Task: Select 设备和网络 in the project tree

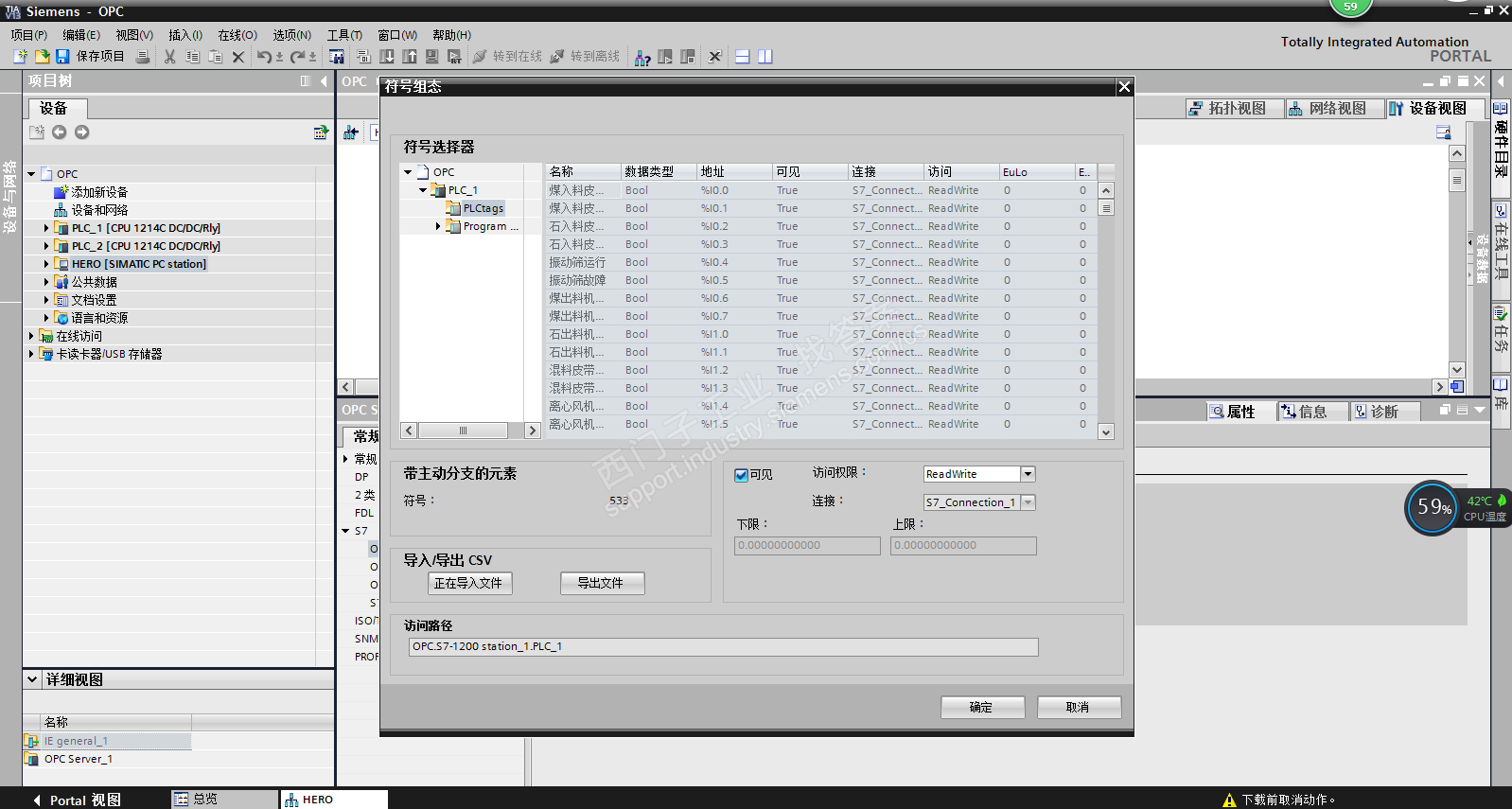Action: pyautogui.click(x=99, y=210)
